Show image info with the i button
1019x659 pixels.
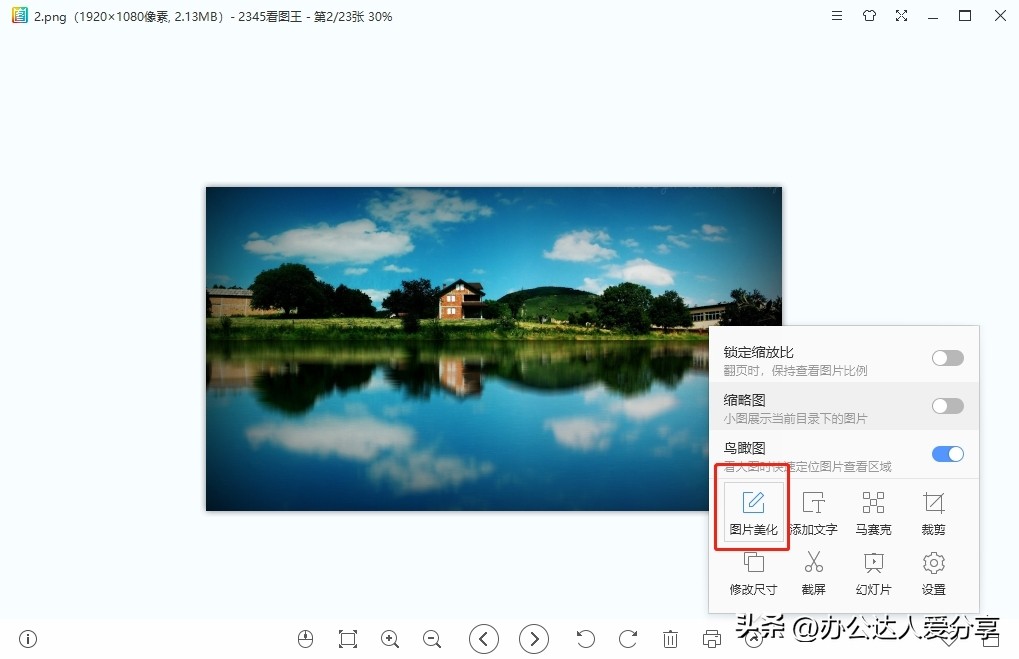tap(27, 638)
